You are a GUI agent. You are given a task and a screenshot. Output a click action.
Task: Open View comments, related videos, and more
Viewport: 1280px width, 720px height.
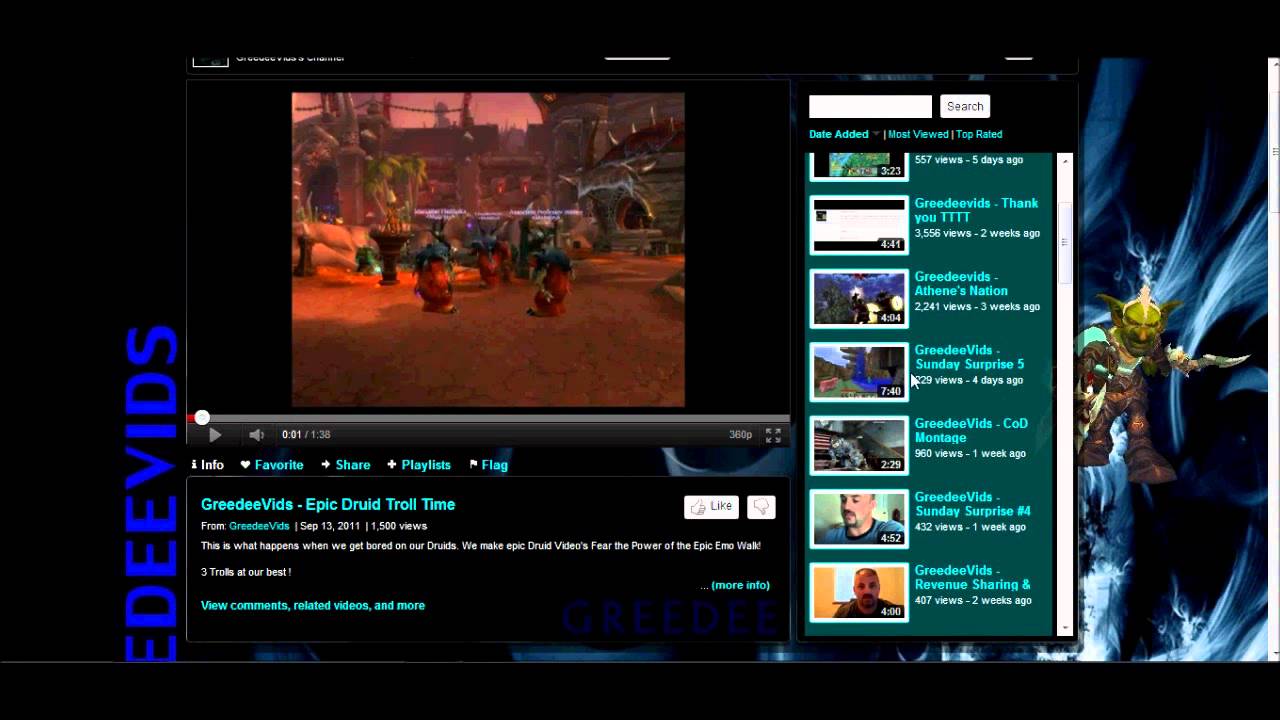[313, 605]
